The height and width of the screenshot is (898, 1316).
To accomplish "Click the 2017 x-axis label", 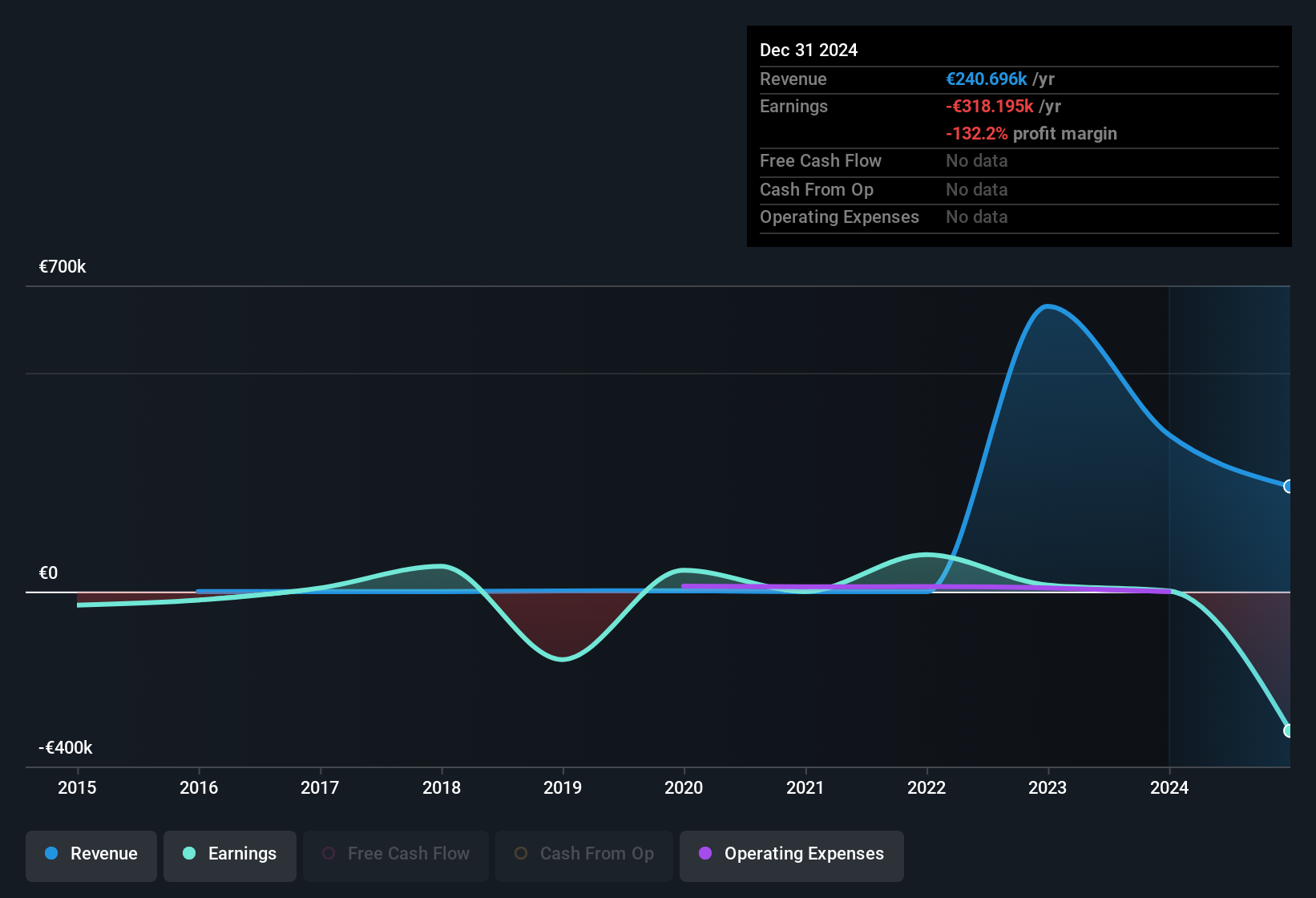I will (x=320, y=787).
